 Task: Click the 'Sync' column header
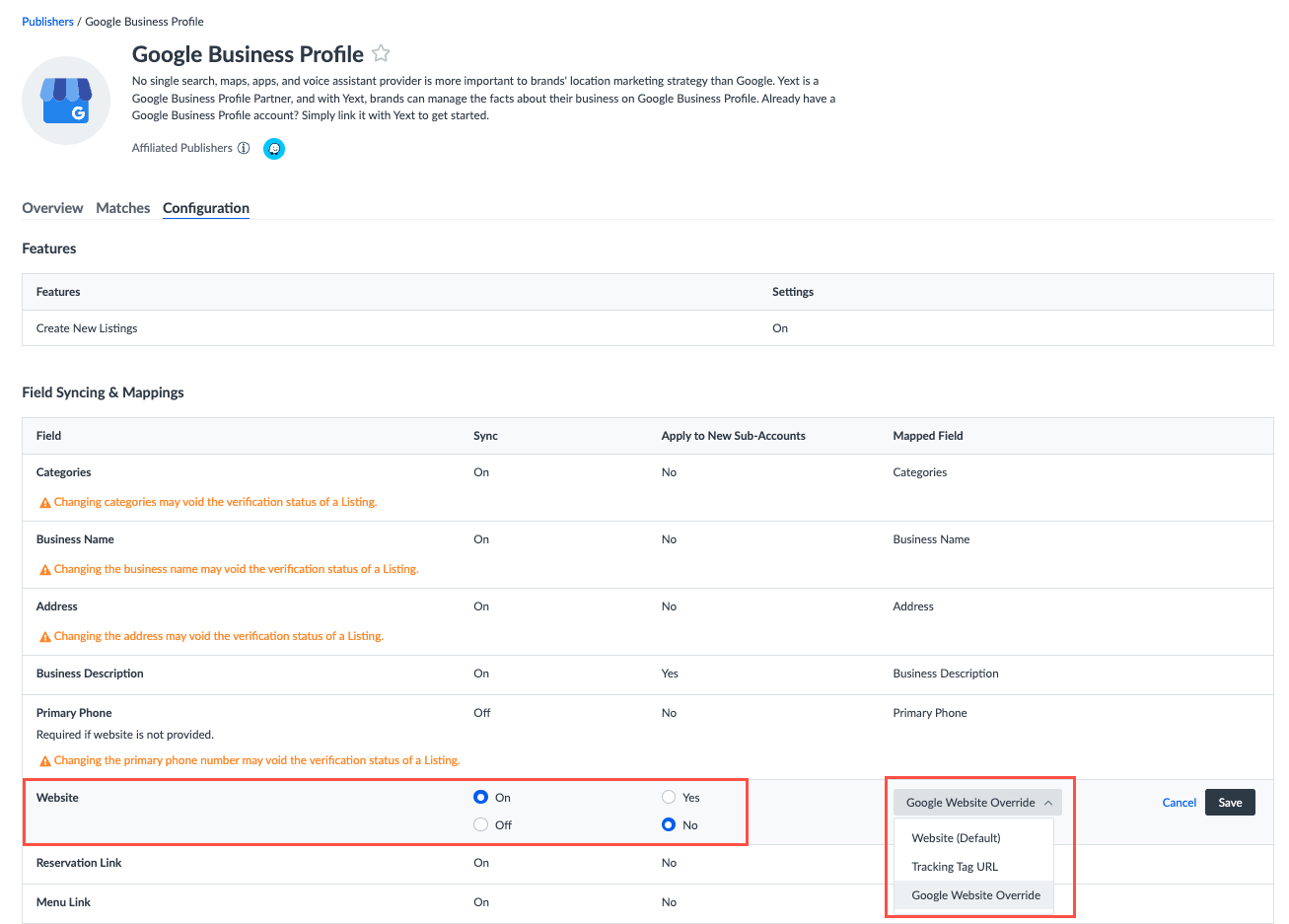tap(485, 436)
